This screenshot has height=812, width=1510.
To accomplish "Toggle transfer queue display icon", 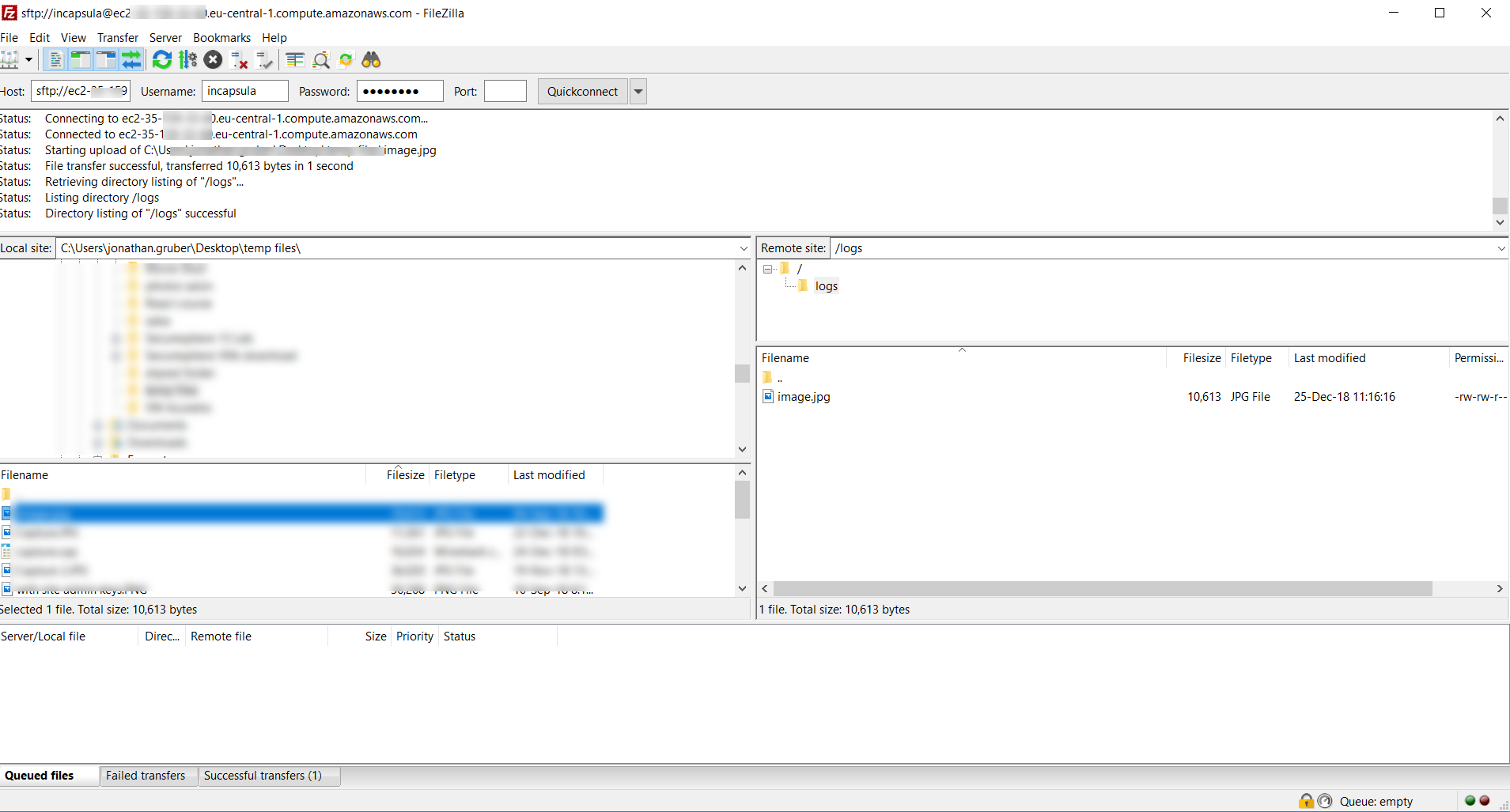I will (131, 60).
